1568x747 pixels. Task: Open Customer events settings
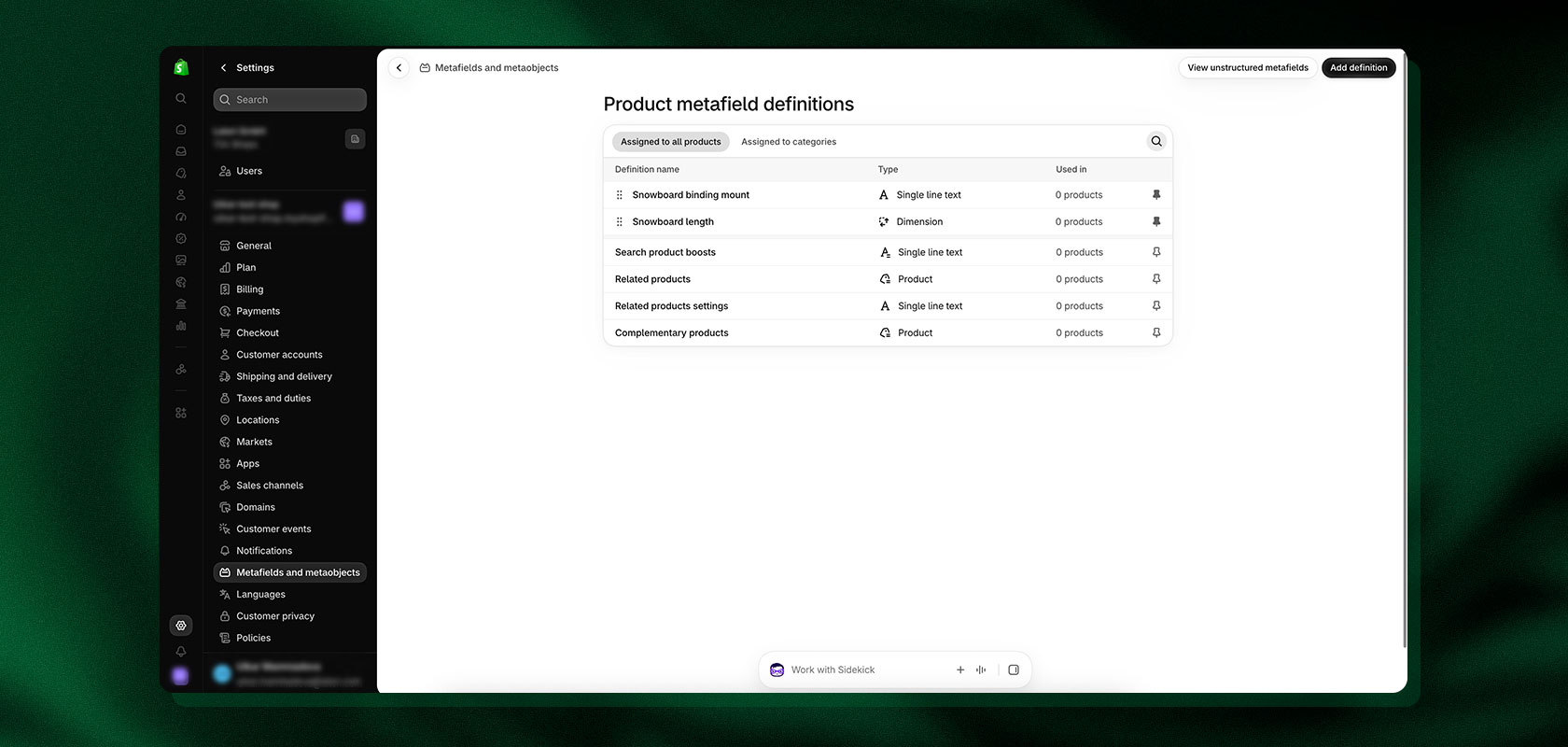click(289, 529)
